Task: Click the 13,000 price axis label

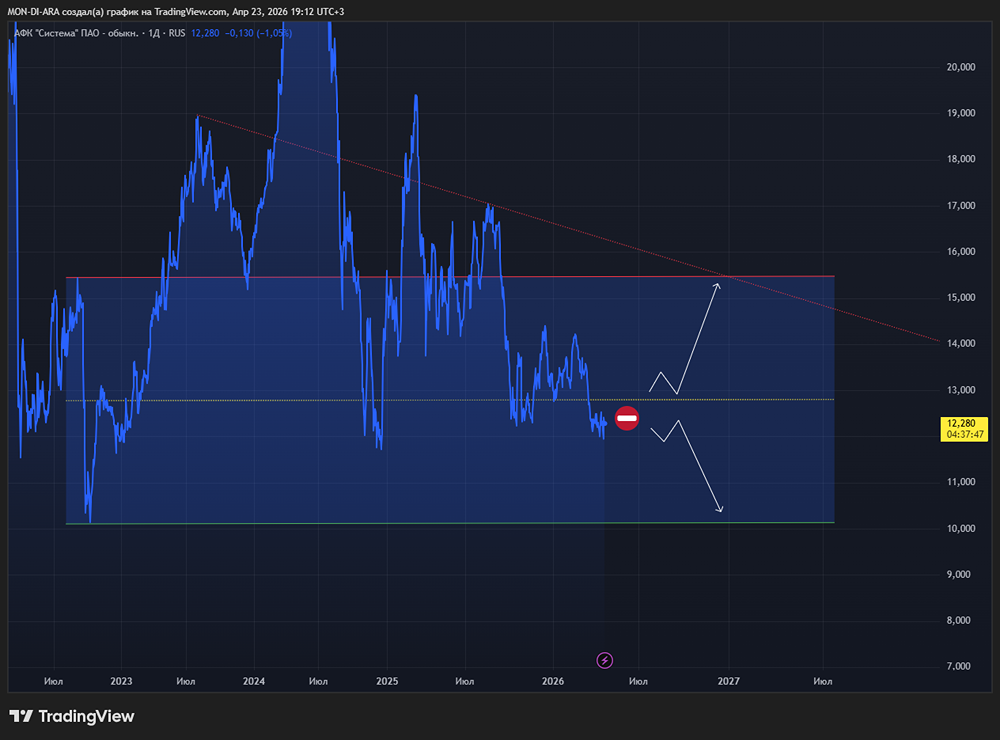Action: (x=960, y=390)
